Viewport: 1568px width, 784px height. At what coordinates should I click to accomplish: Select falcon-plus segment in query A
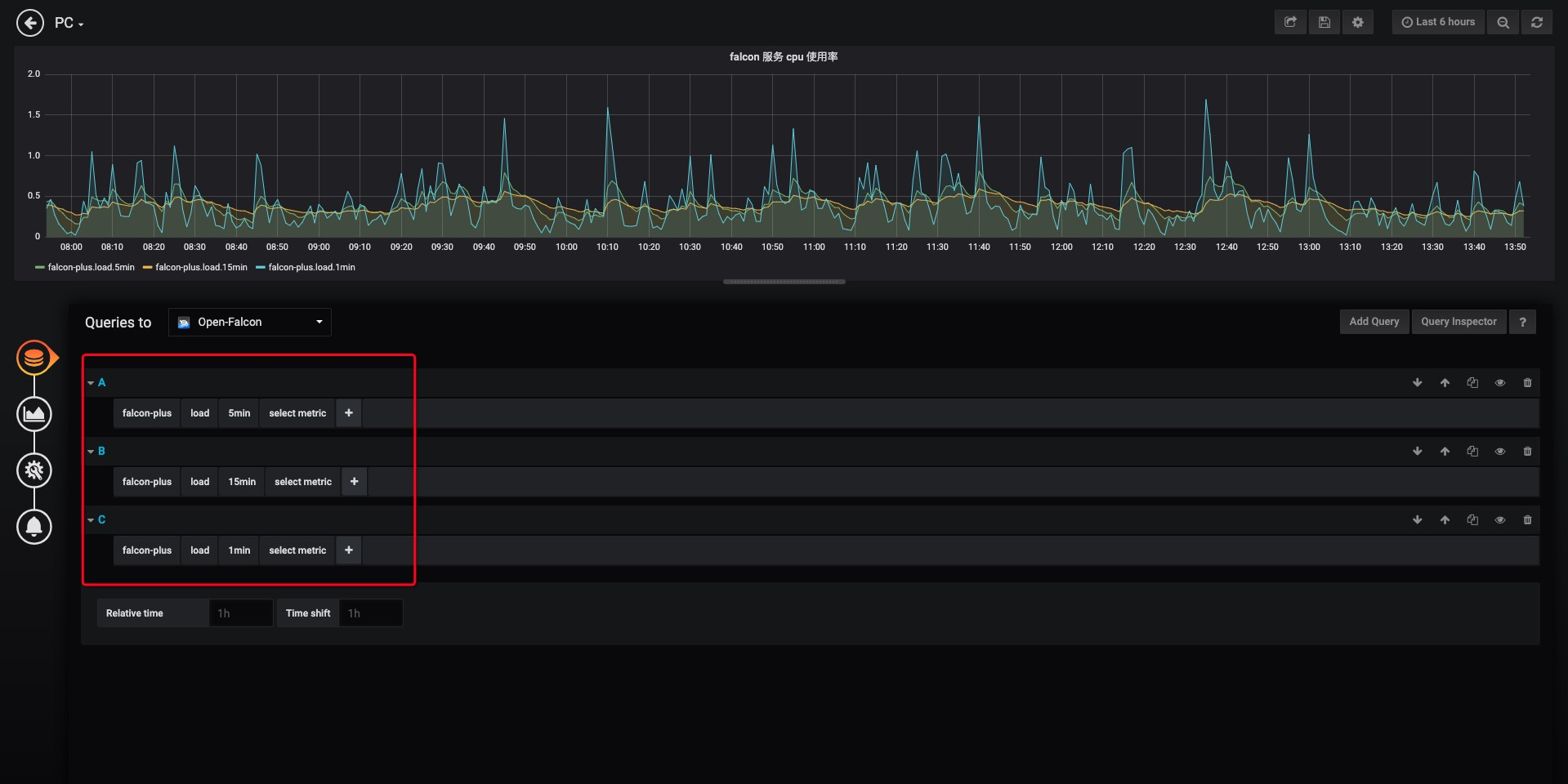[147, 413]
